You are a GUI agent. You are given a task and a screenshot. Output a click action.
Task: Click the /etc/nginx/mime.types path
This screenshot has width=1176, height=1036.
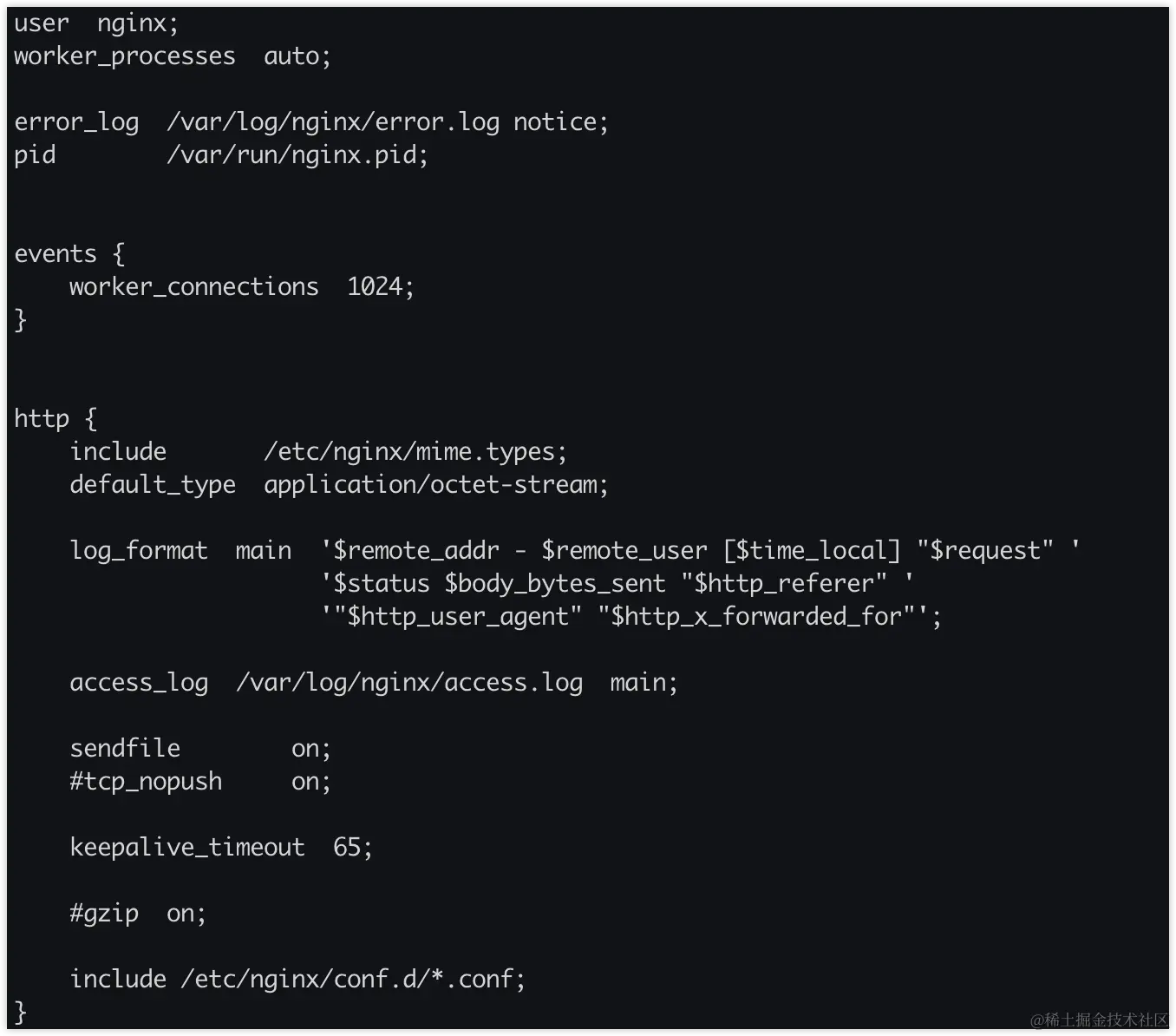click(415, 452)
